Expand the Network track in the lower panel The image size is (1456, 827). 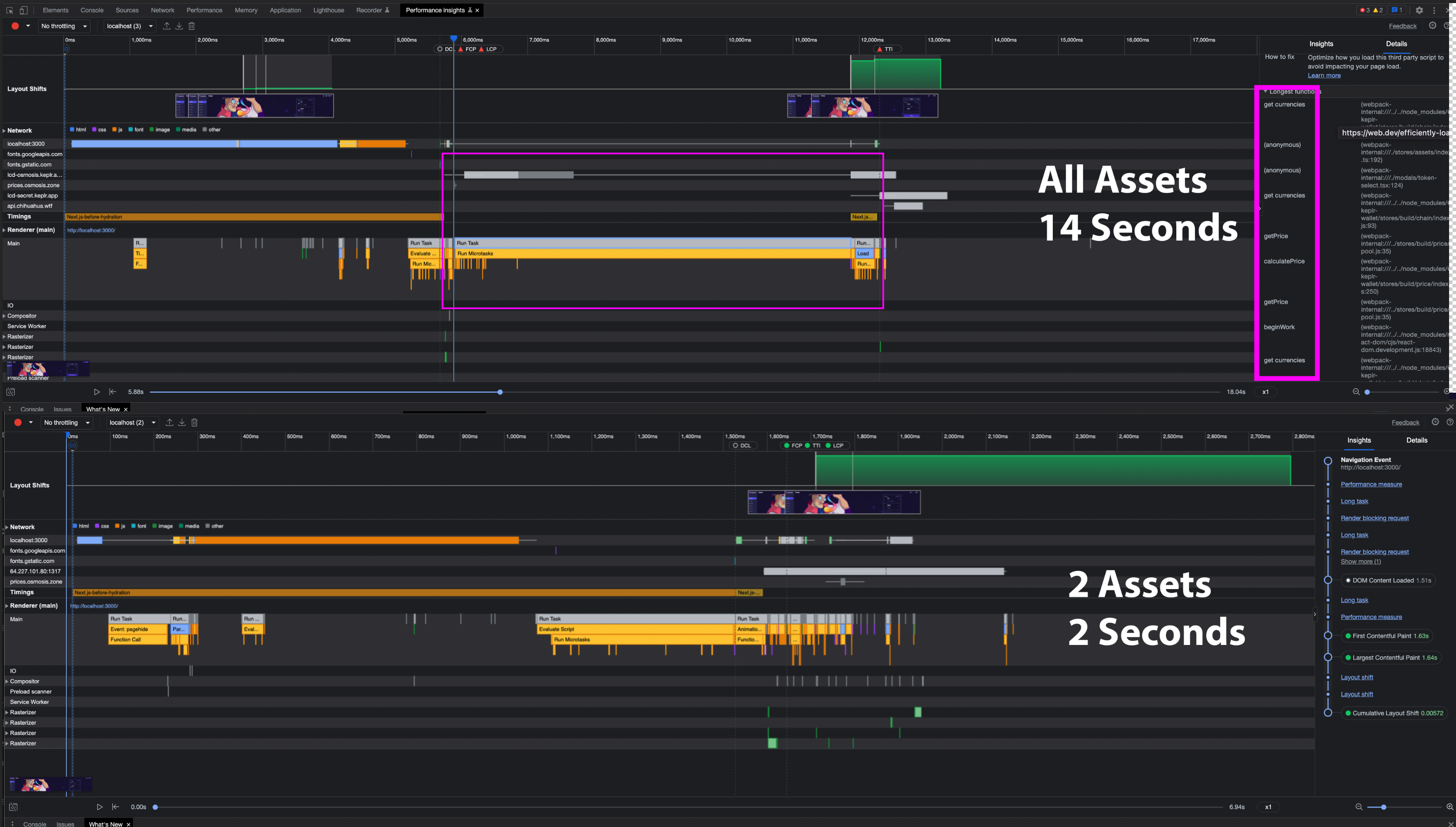tap(7, 527)
